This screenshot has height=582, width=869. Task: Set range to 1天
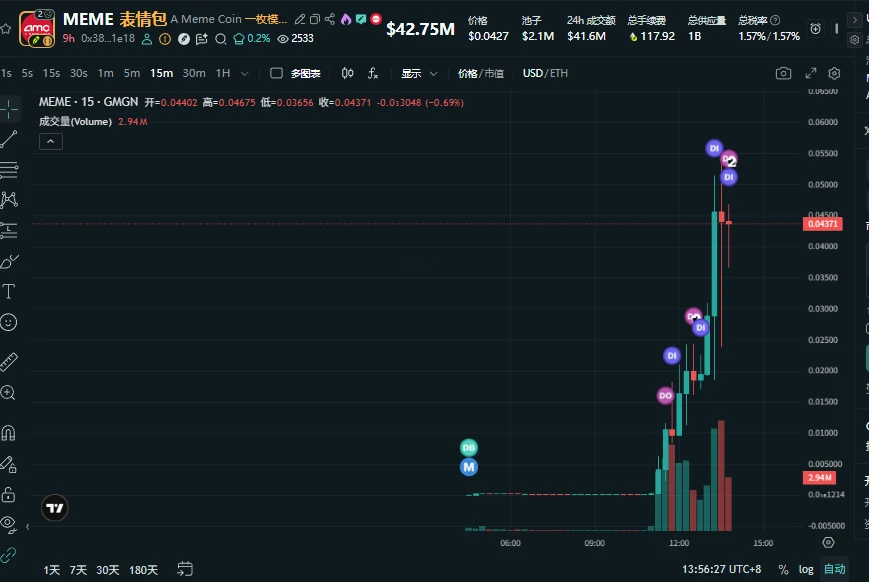[x=52, y=570]
